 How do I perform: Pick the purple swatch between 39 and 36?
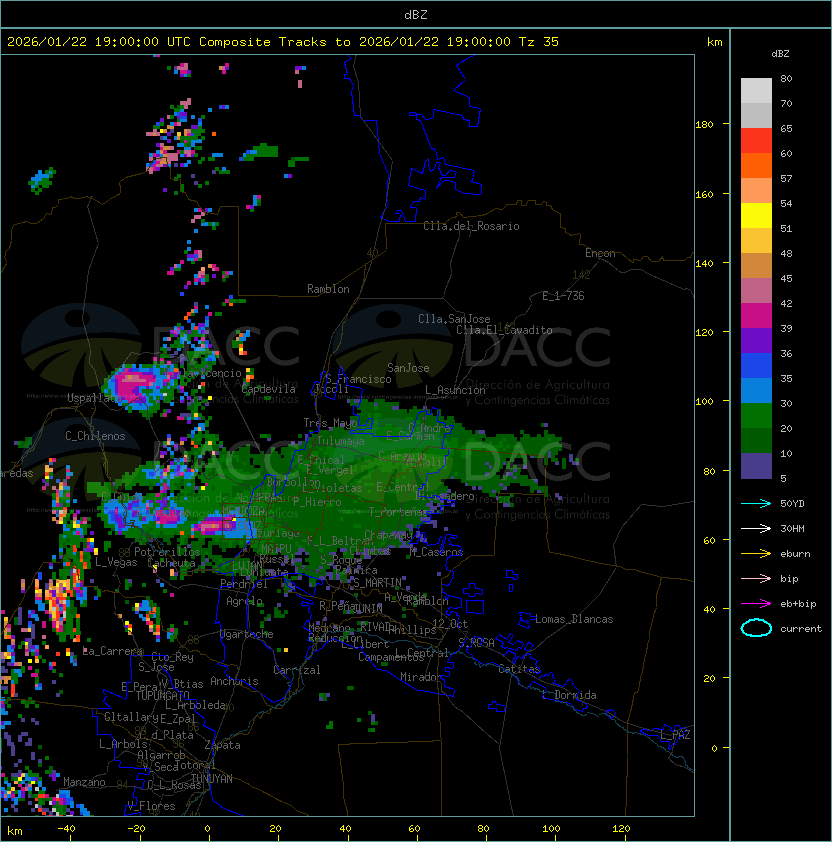(x=756, y=340)
